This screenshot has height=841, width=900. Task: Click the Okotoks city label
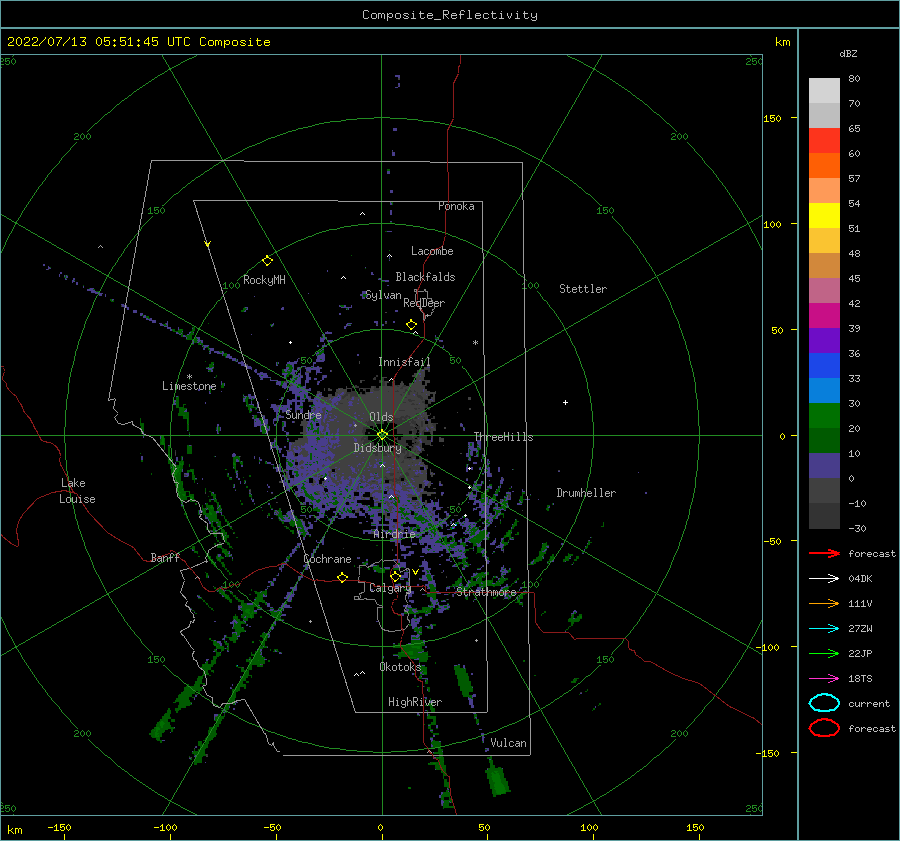point(400,666)
